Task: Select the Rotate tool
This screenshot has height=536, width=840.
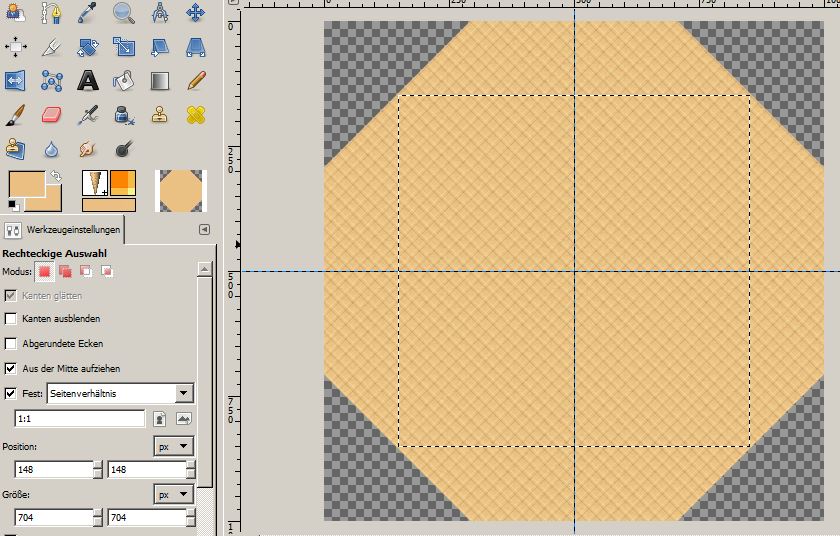Action: 87,47
